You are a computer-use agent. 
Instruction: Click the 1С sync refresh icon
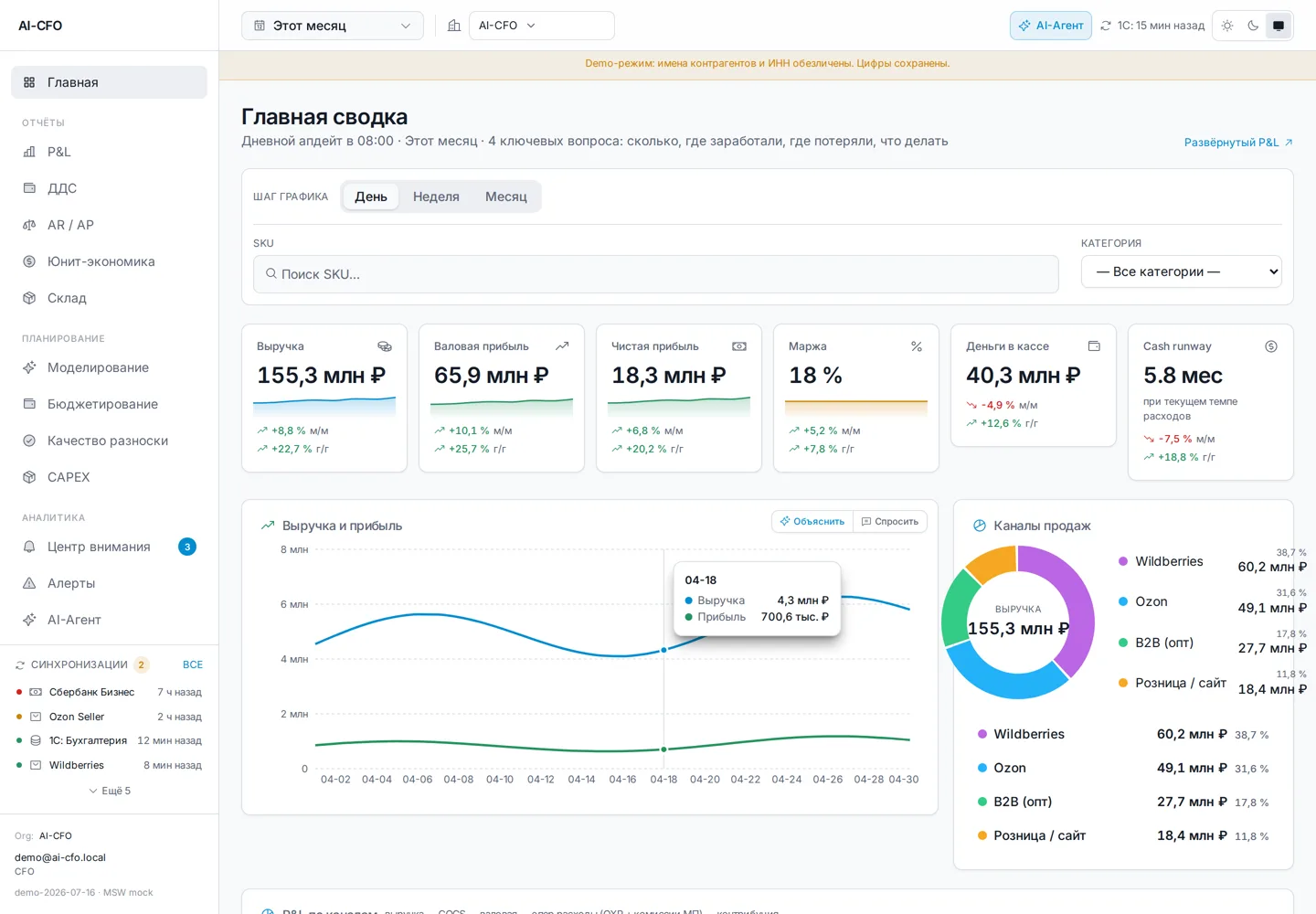pyautogui.click(x=1106, y=26)
